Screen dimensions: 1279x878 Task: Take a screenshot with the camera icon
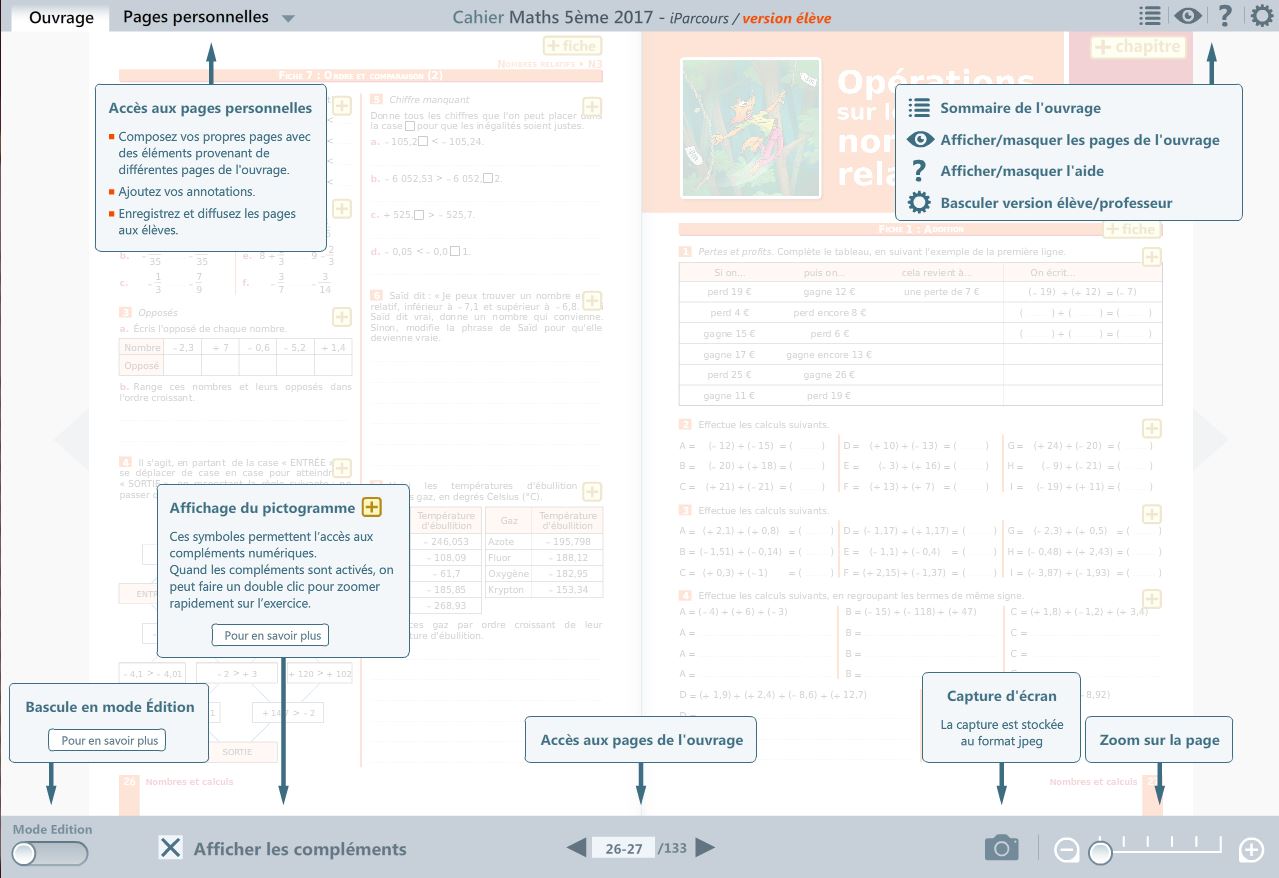tap(1001, 849)
